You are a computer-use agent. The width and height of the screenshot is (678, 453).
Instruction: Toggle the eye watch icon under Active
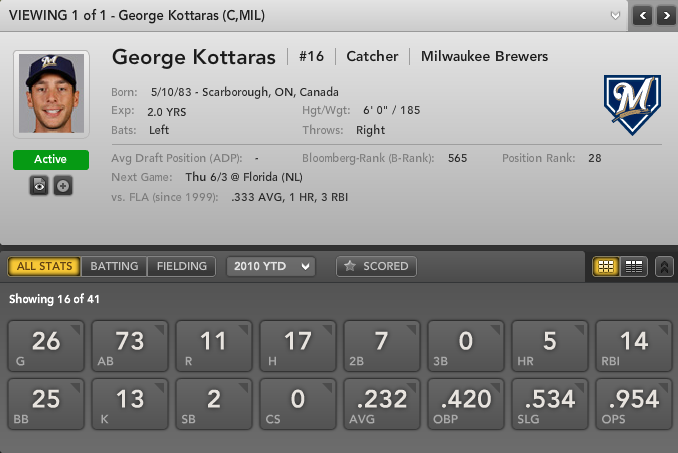[38, 186]
